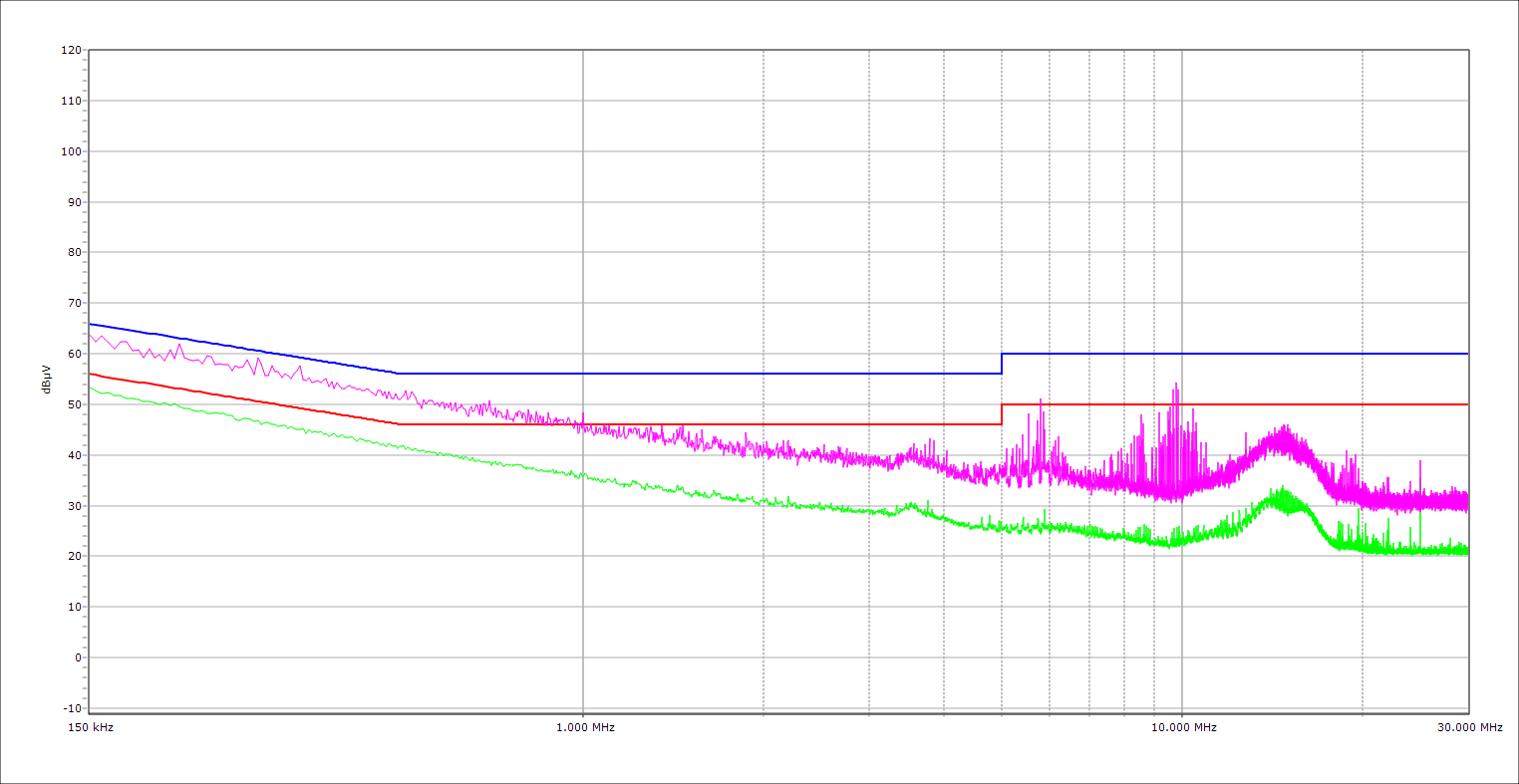This screenshot has width=1519, height=784.
Task: Click the red limit line's vertical step
Action: [x=1002, y=414]
